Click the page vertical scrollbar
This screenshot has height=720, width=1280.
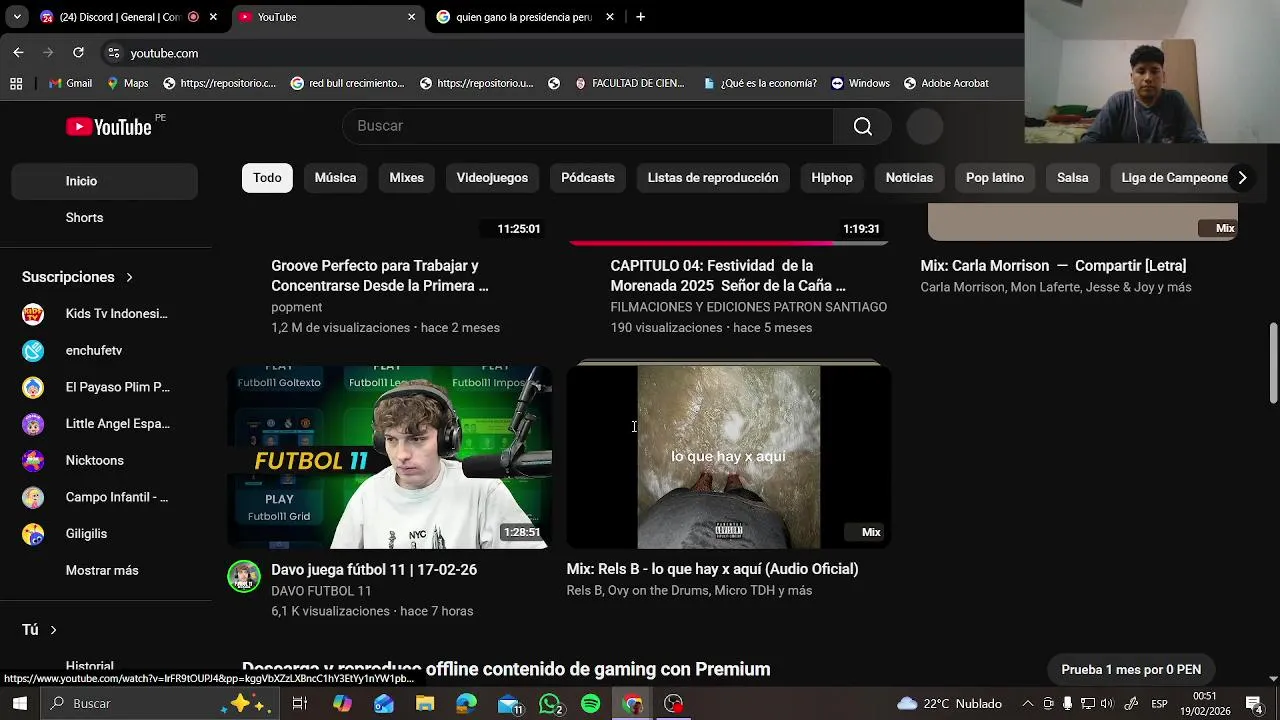(1273, 363)
